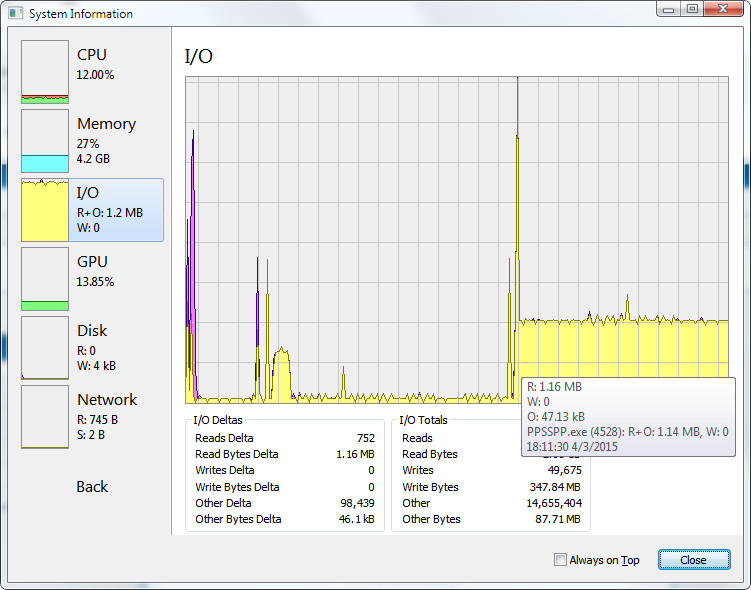Select the yellow I/O graph thumbnail
The image size is (751, 590).
(45, 210)
